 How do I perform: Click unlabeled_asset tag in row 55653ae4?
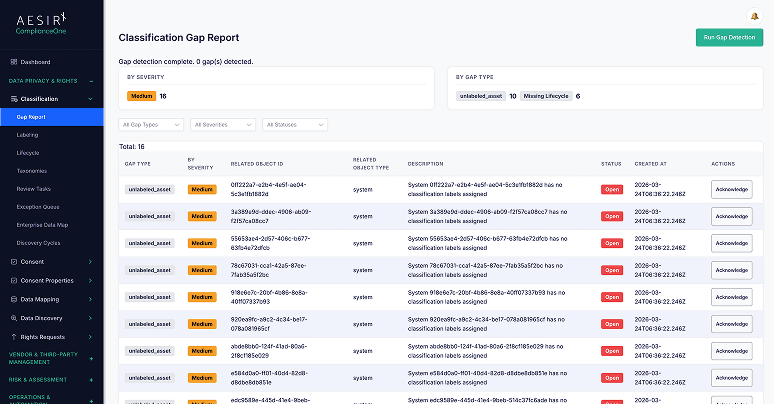(x=150, y=243)
